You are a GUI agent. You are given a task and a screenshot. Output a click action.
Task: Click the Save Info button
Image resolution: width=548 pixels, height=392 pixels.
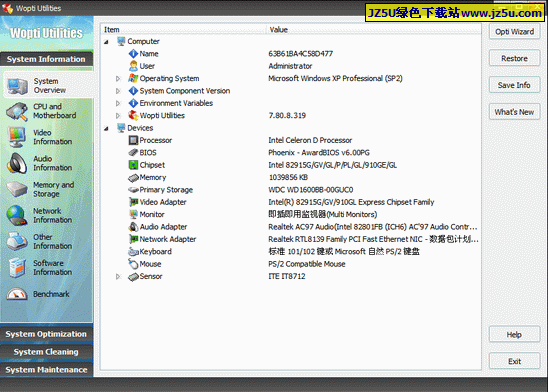click(x=514, y=85)
